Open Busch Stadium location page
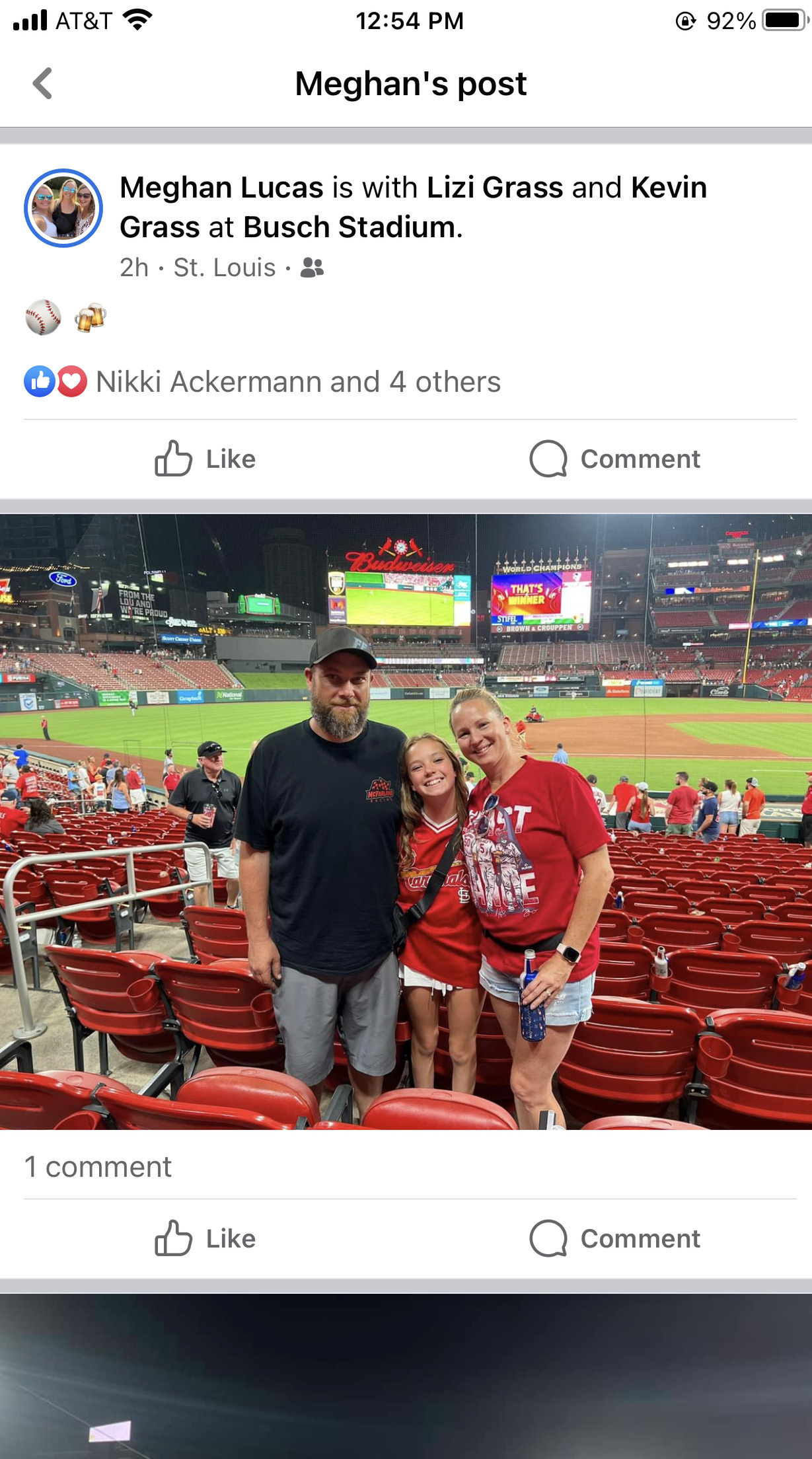 pos(350,227)
